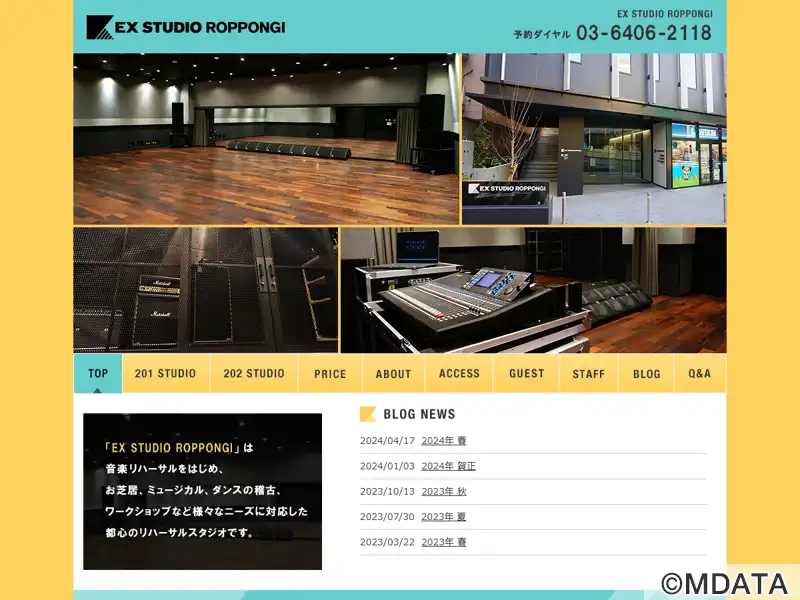Image resolution: width=800 pixels, height=600 pixels.
Task: Open the blog post 2024年 賀正
Action: pos(448,466)
